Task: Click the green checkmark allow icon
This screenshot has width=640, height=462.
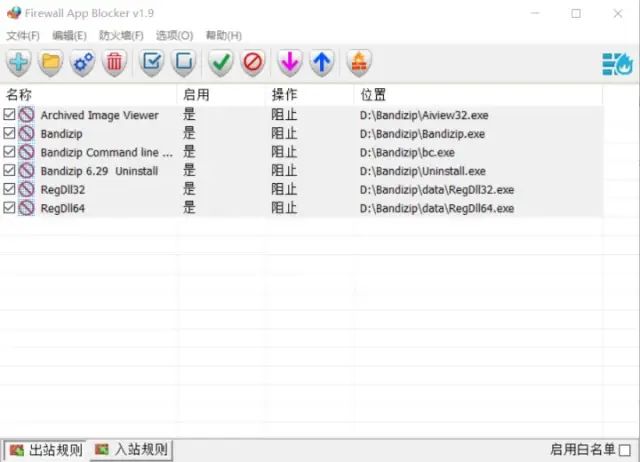Action: click(x=221, y=63)
